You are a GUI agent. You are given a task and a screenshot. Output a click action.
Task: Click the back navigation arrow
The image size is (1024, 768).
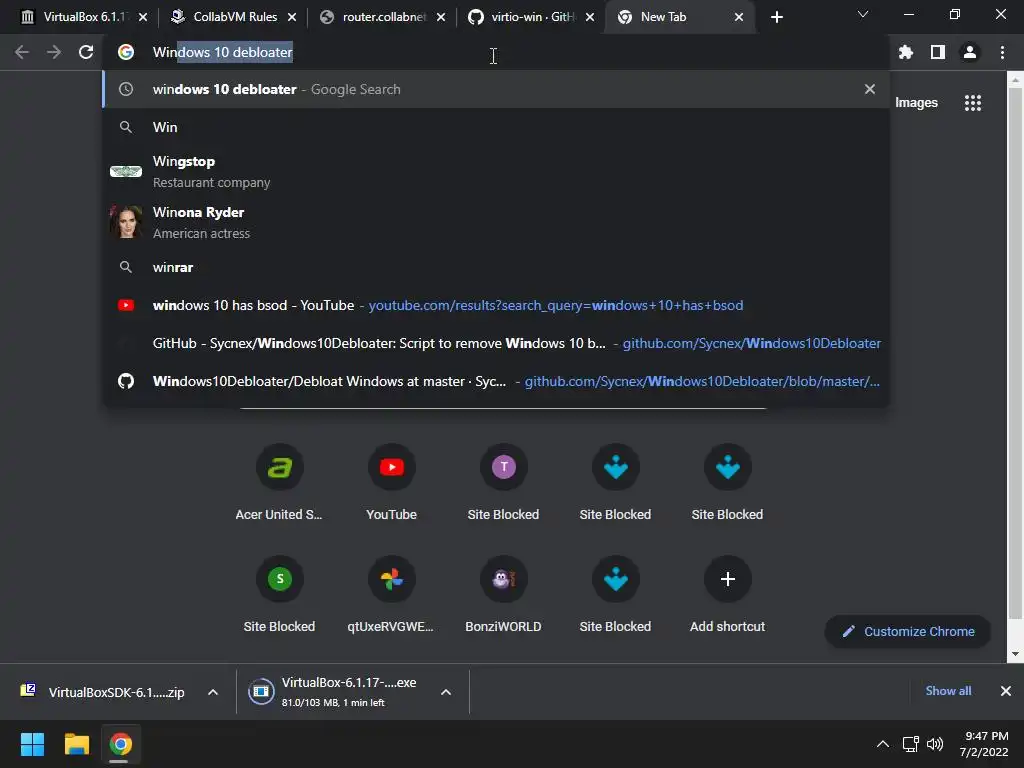[22, 52]
